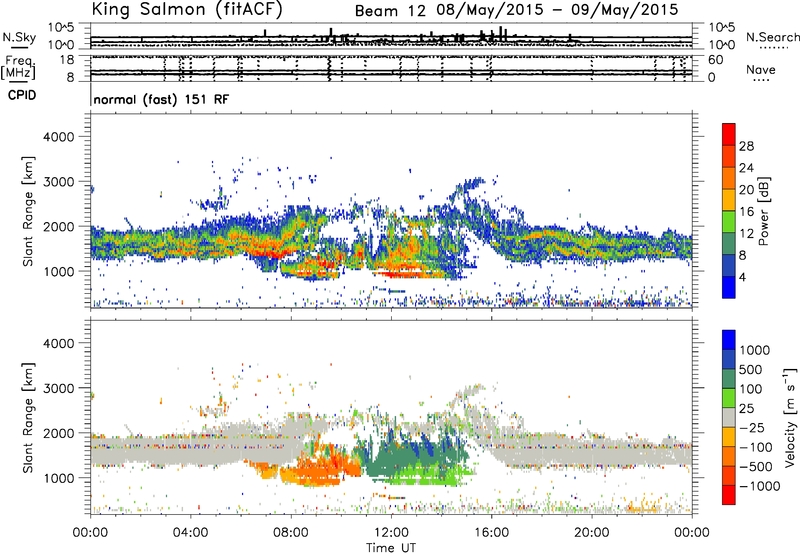
Task: Click the Power [dB] colorbar title
Action: 763,211
